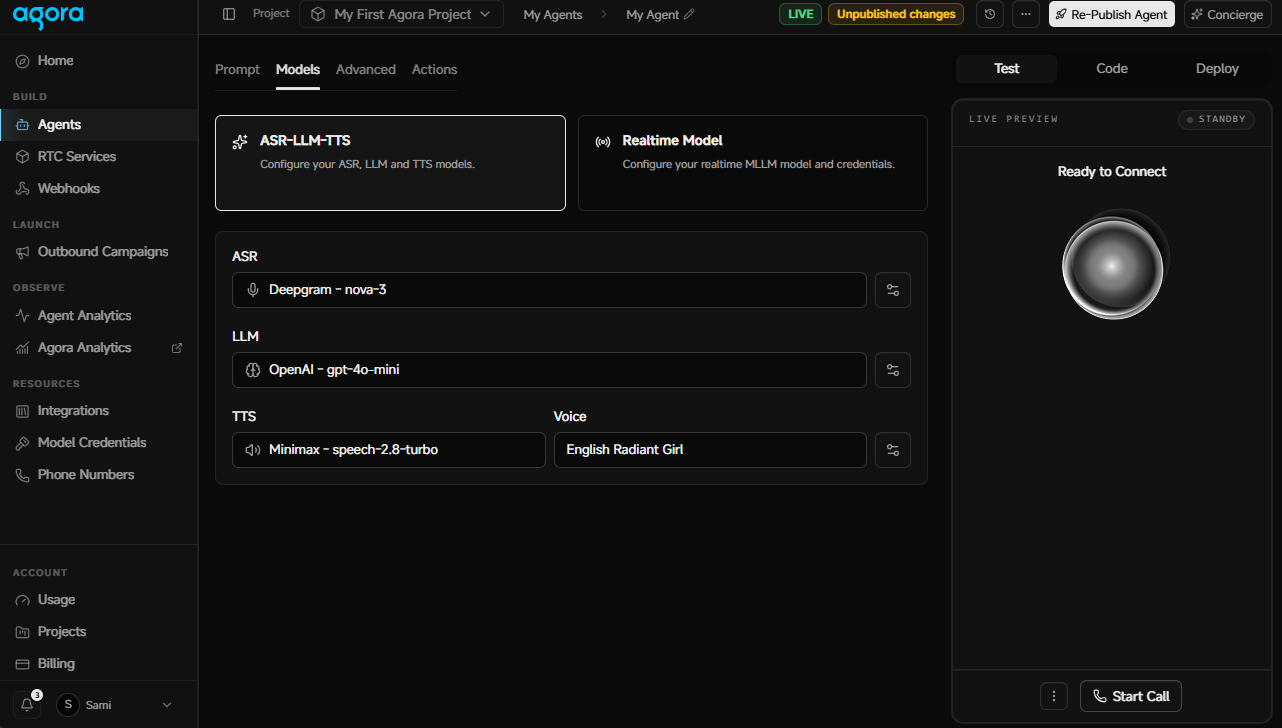Click the Outbound Campaigns megaphone icon
The image size is (1282, 728).
[22, 252]
